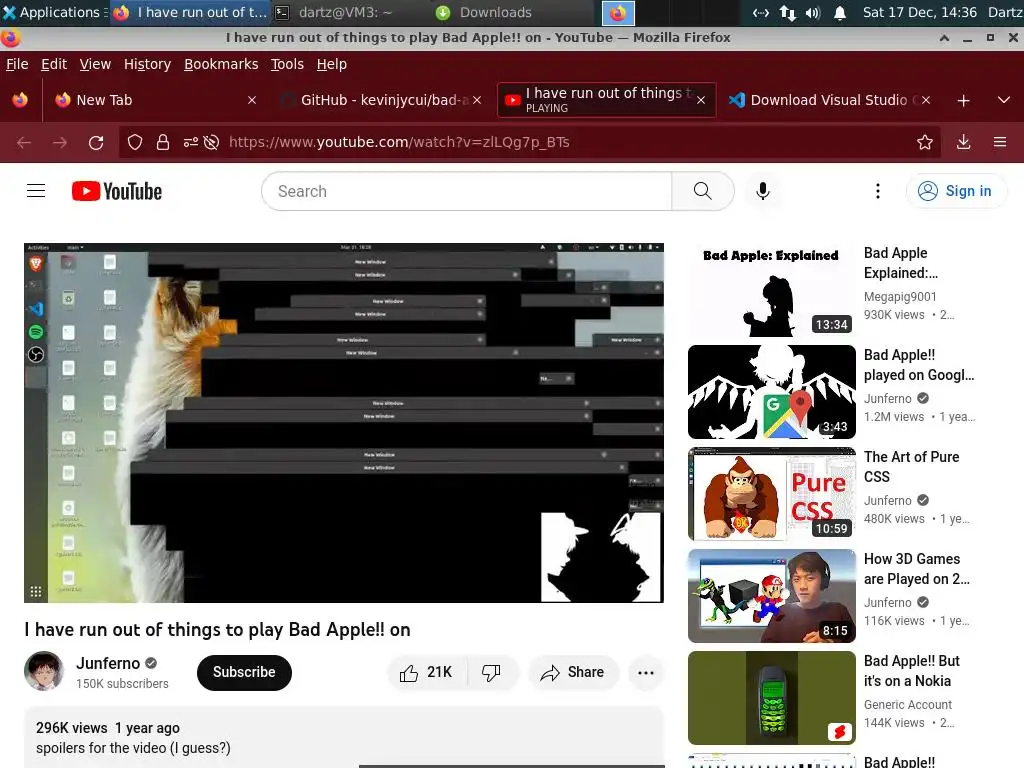Open a new tab with plus button

963,101
